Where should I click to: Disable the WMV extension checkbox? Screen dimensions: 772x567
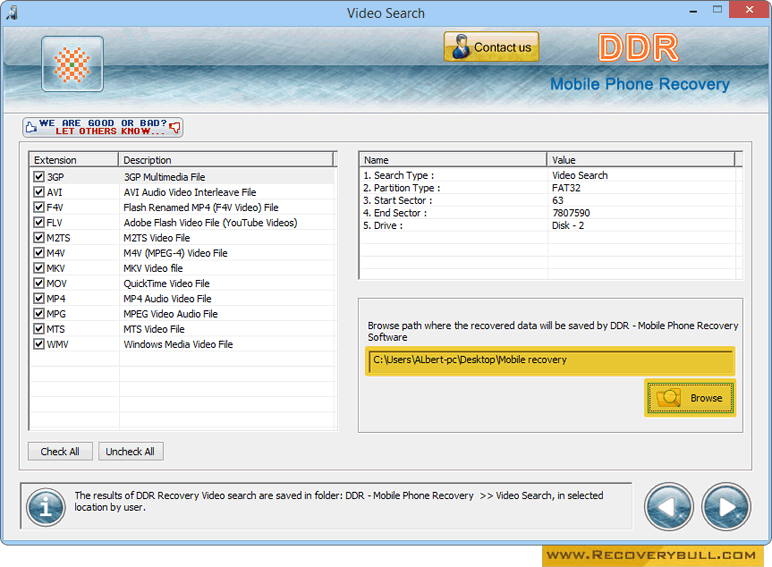[39, 345]
